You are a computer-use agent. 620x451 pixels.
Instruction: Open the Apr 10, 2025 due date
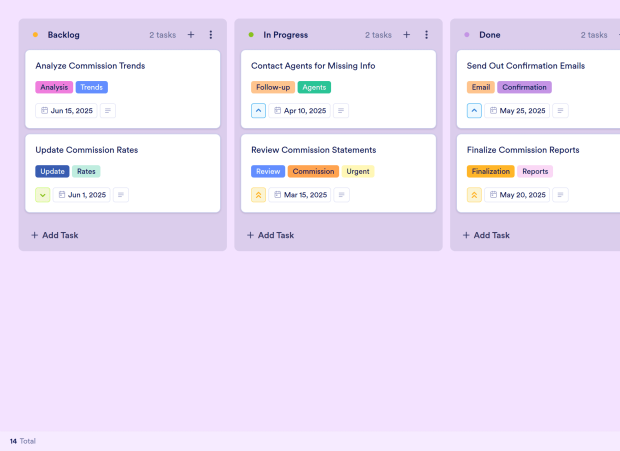300,111
